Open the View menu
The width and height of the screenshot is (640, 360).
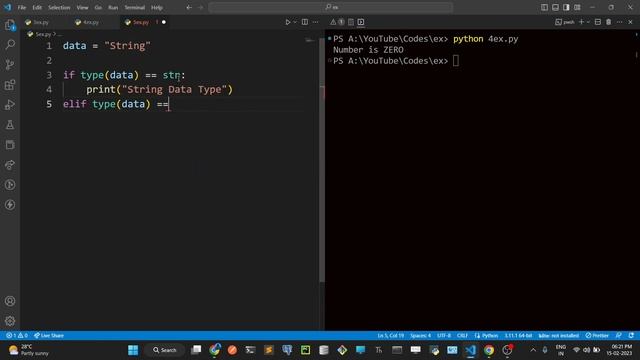point(82,7)
